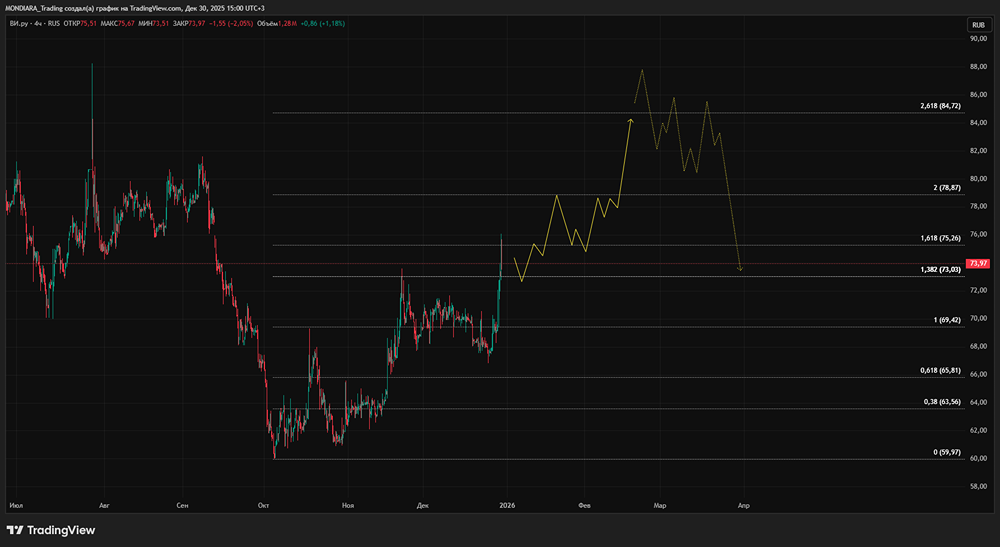
Task: Click the green +0,86 (+1,18%) value
Action: pyautogui.click(x=323, y=24)
